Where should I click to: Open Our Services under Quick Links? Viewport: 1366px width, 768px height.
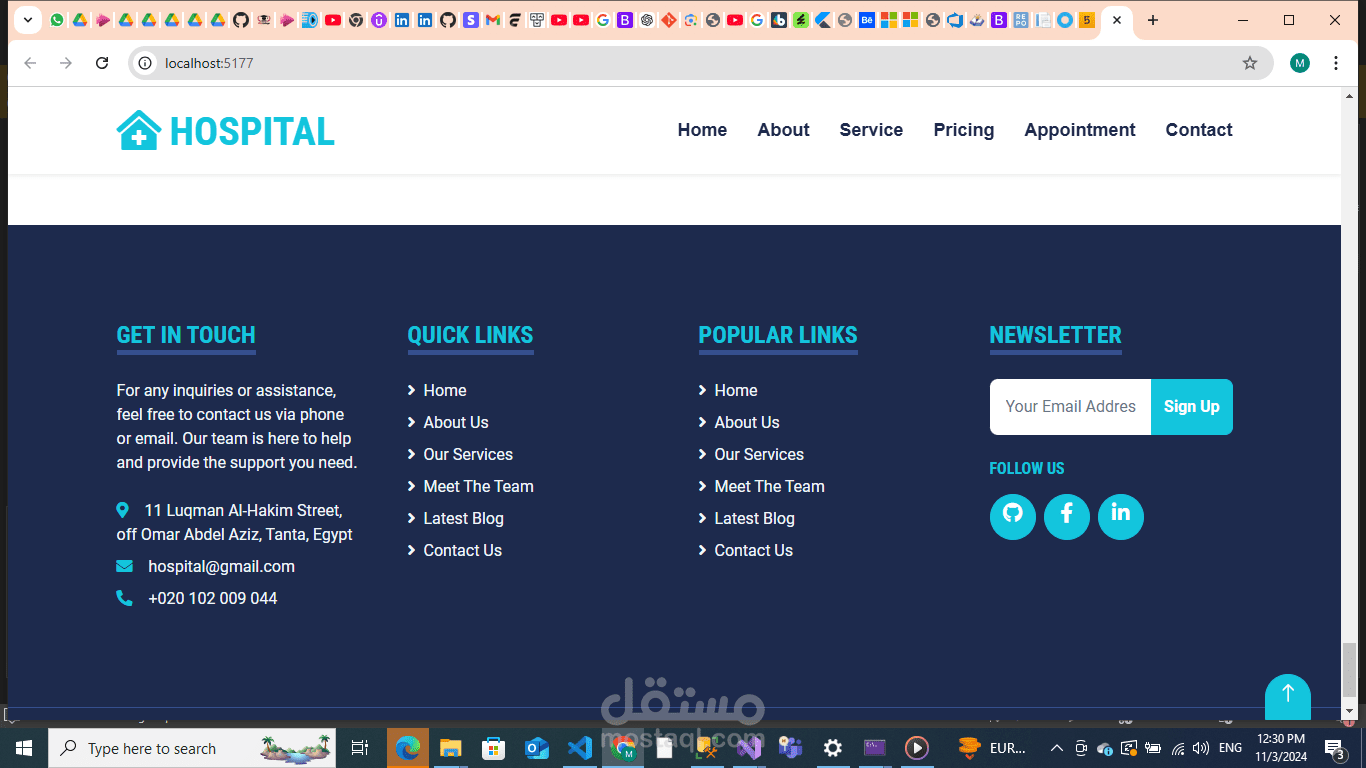pos(468,454)
